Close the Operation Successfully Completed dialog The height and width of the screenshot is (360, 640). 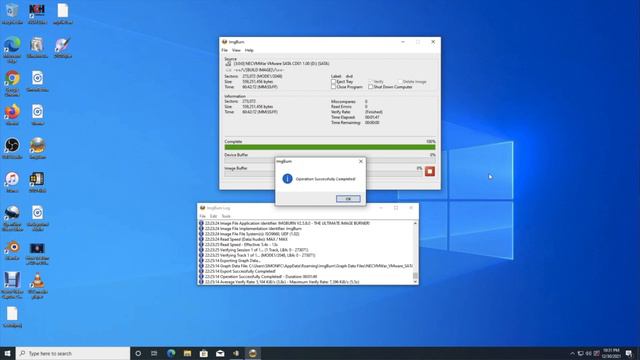point(360,161)
